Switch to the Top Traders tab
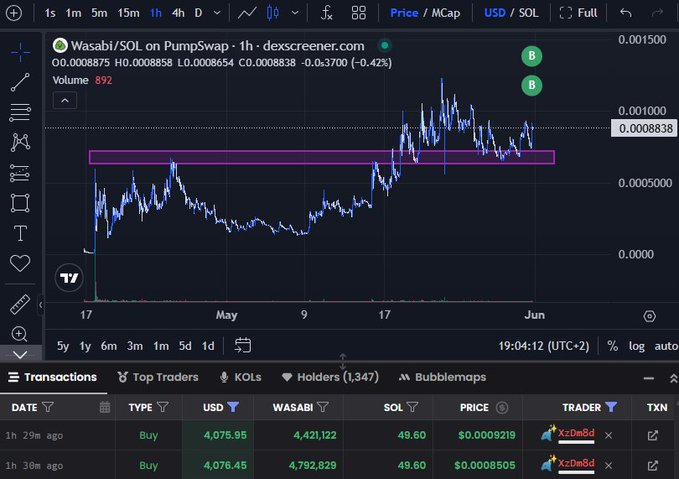 (x=158, y=377)
